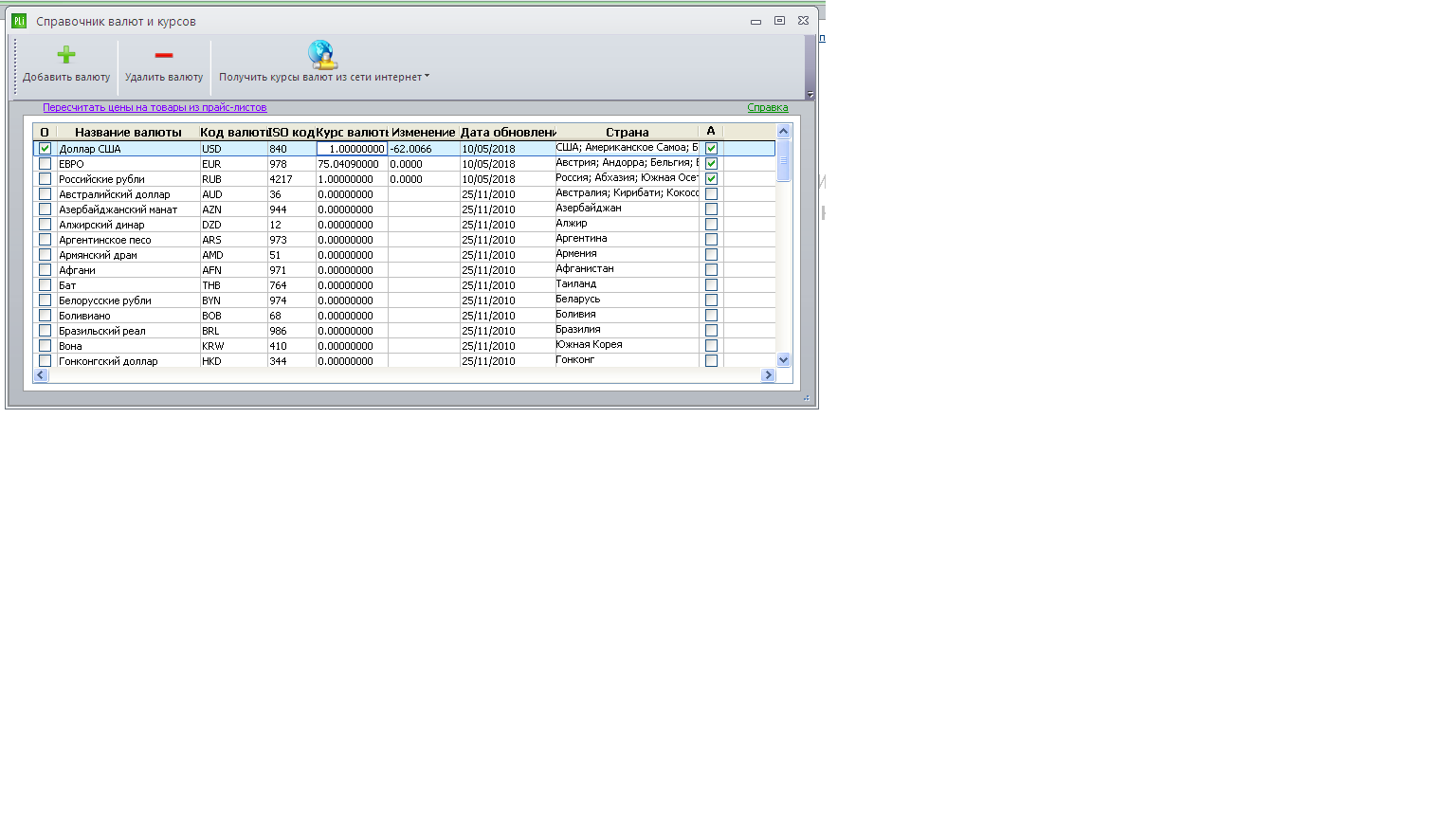Screen dimensions: 1456x819
Task: Open the Справка help link
Action: (768, 107)
